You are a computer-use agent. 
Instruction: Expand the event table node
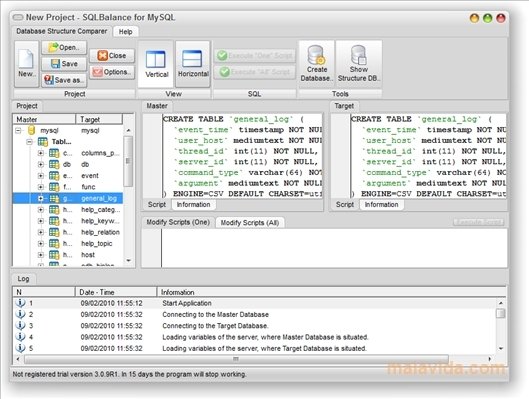(x=40, y=176)
